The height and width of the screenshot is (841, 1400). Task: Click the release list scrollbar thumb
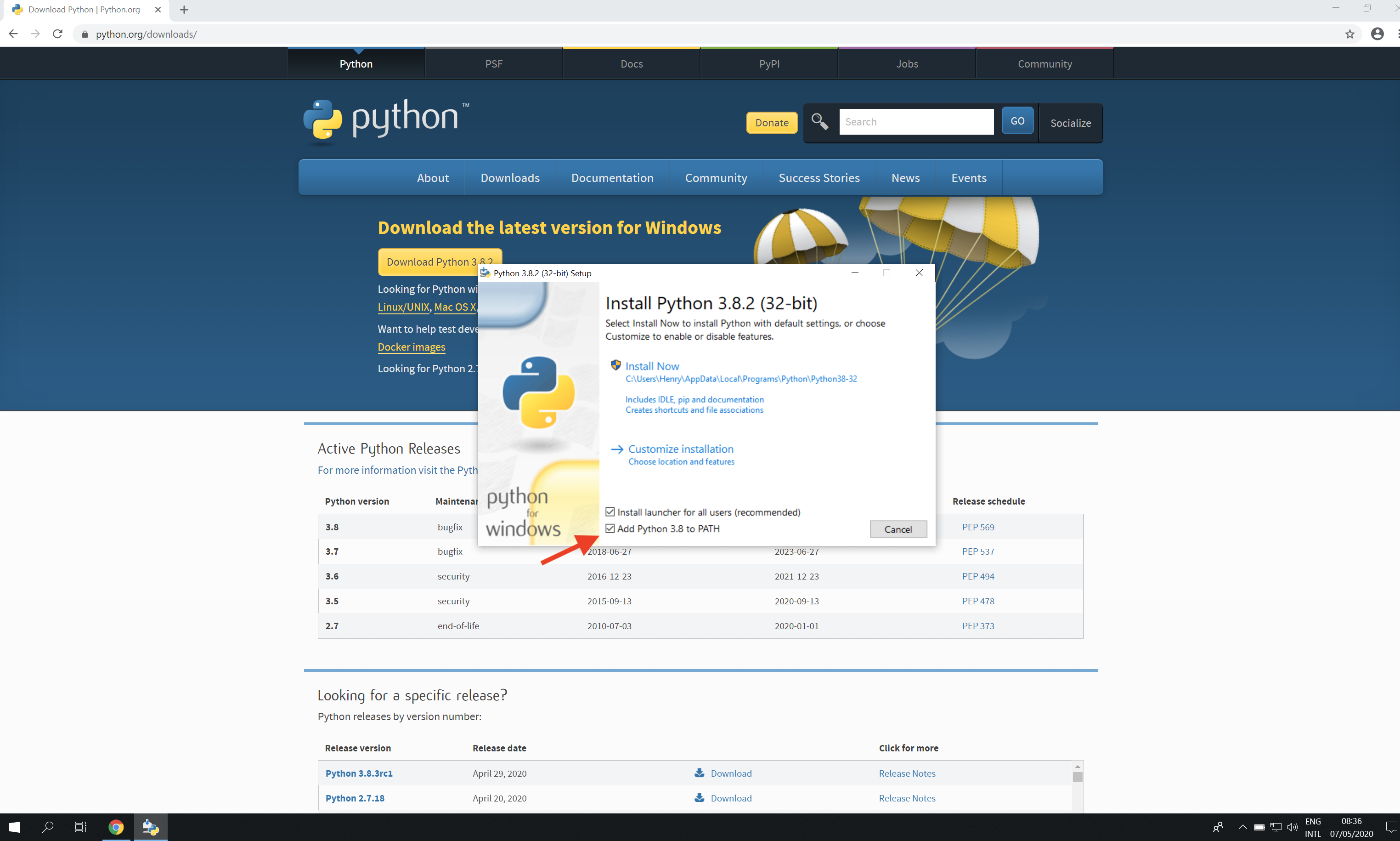point(1077,777)
